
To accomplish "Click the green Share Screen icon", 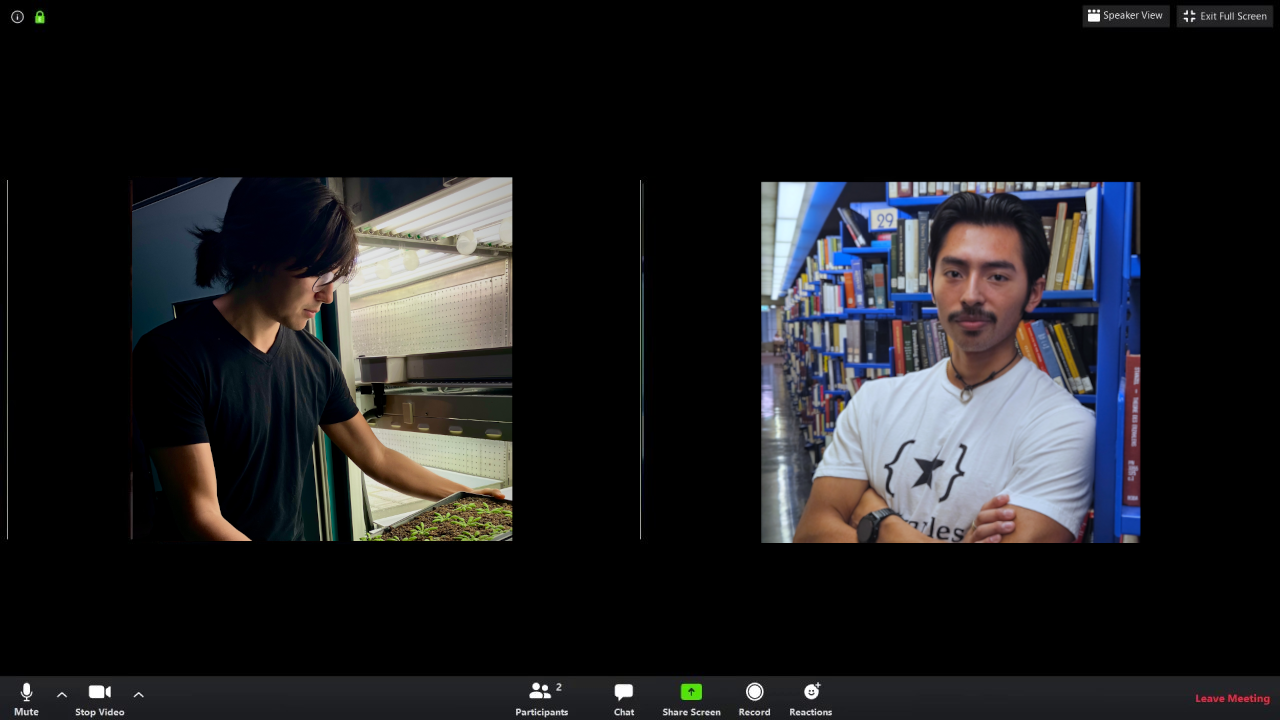I will (691, 691).
